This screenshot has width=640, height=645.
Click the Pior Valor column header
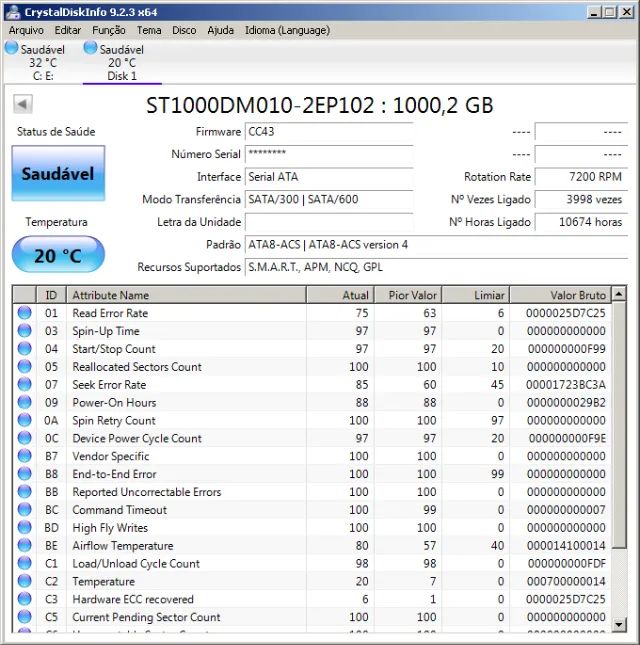point(408,295)
